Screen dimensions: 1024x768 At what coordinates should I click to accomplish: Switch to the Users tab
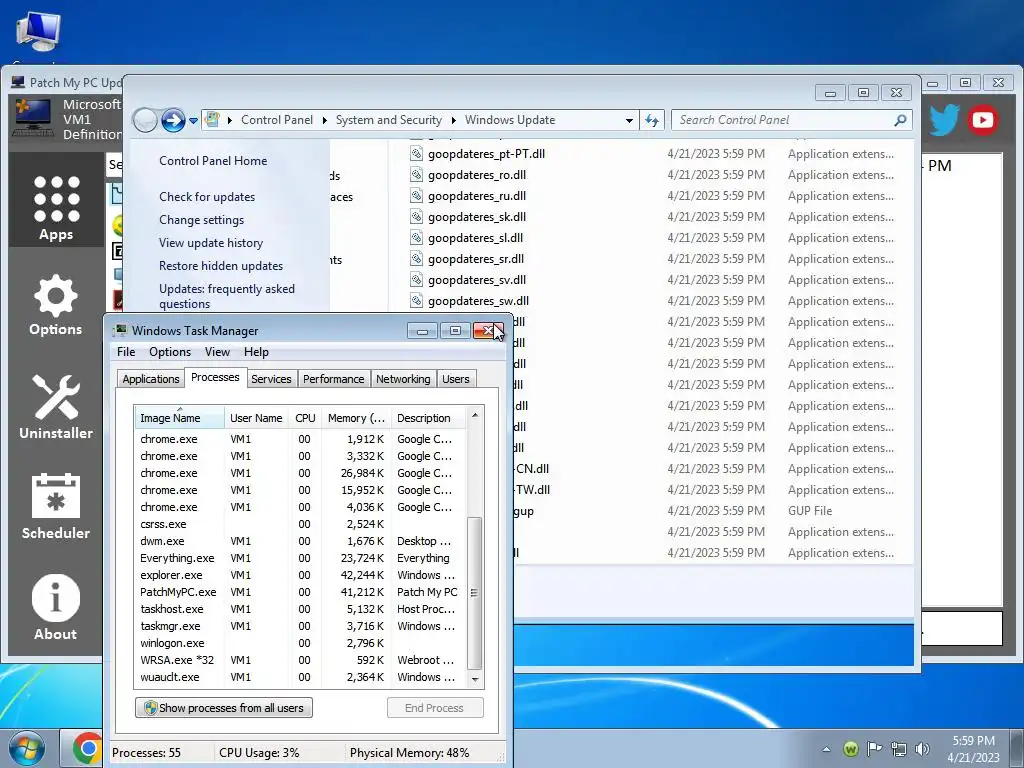point(455,379)
